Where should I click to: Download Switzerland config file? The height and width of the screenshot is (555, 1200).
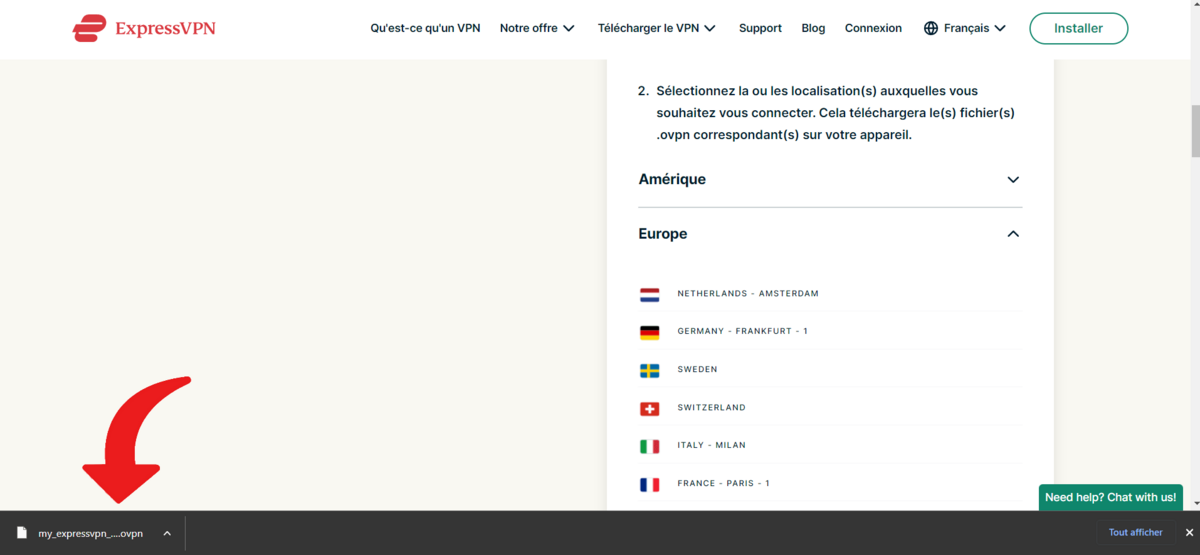711,408
